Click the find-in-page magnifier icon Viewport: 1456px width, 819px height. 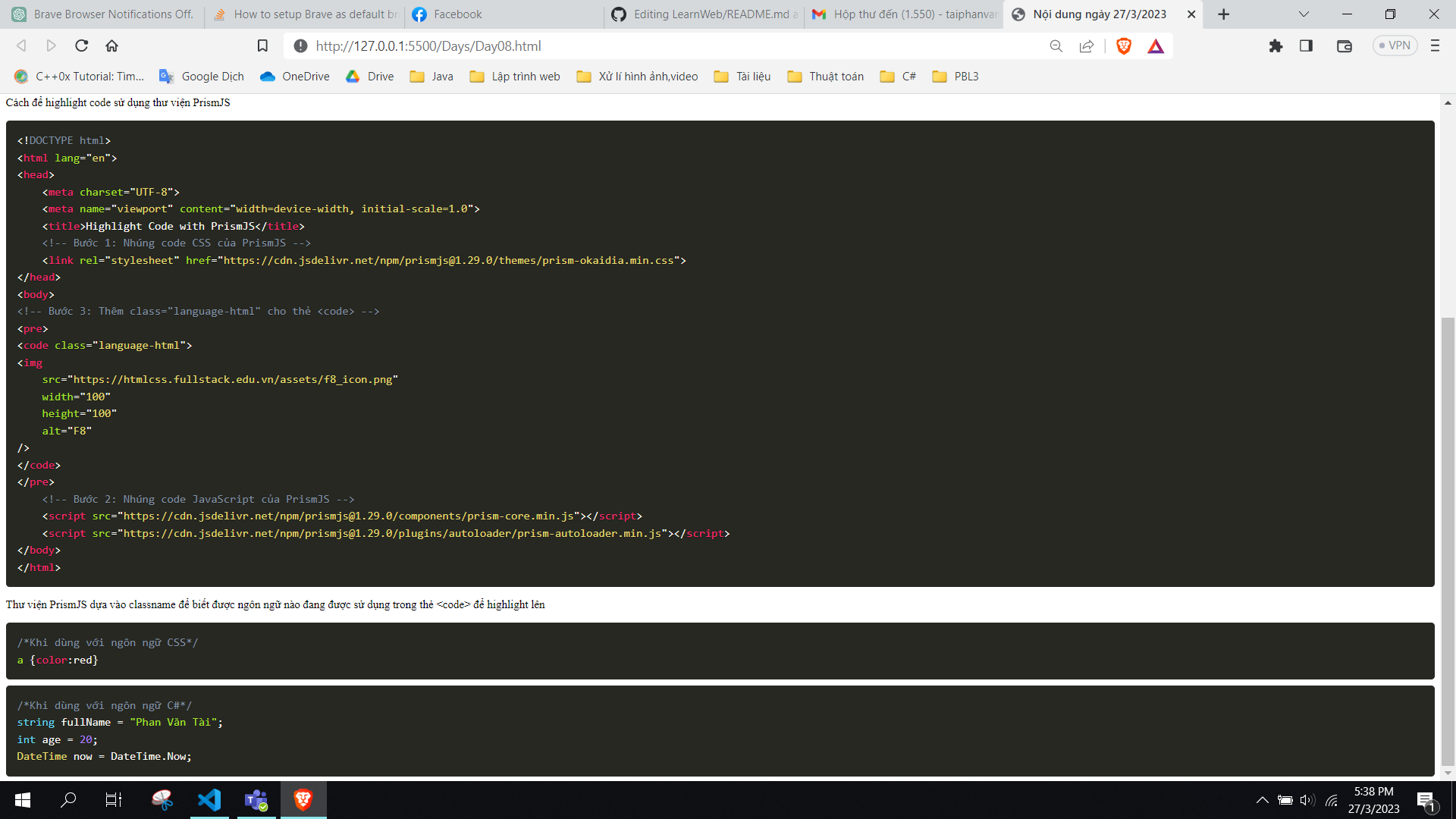(1056, 46)
